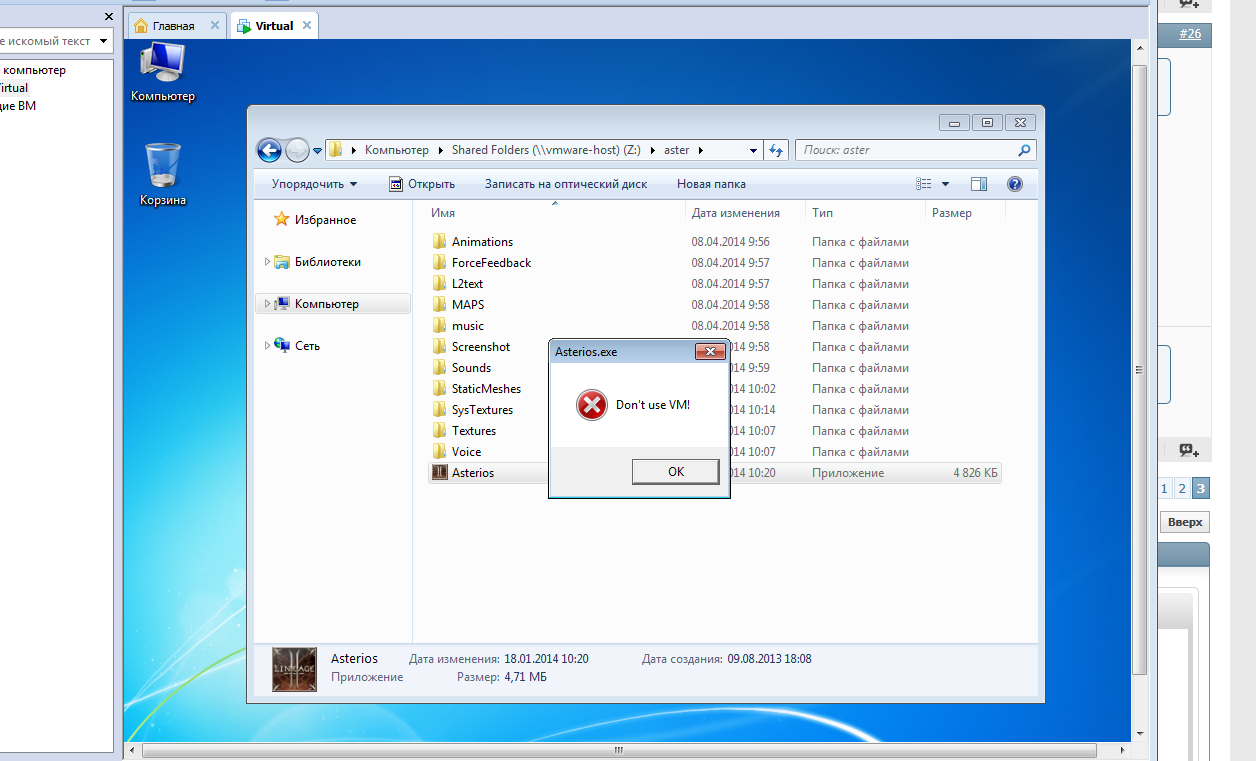The width and height of the screenshot is (1256, 761).
Task: Click the Asterios application icon in list
Action: 439,473
